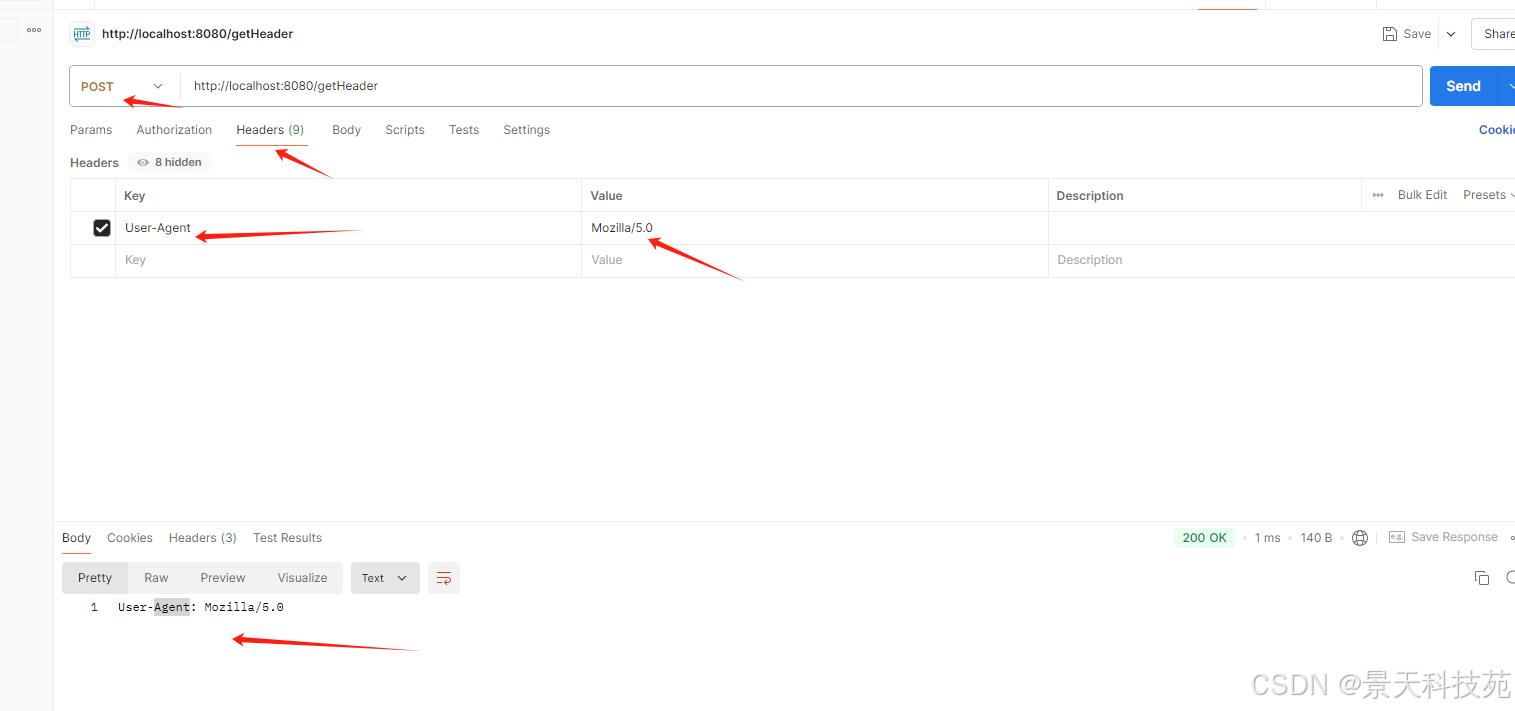Toggle response line wrap icon
This screenshot has height=711, width=1515.
[444, 578]
